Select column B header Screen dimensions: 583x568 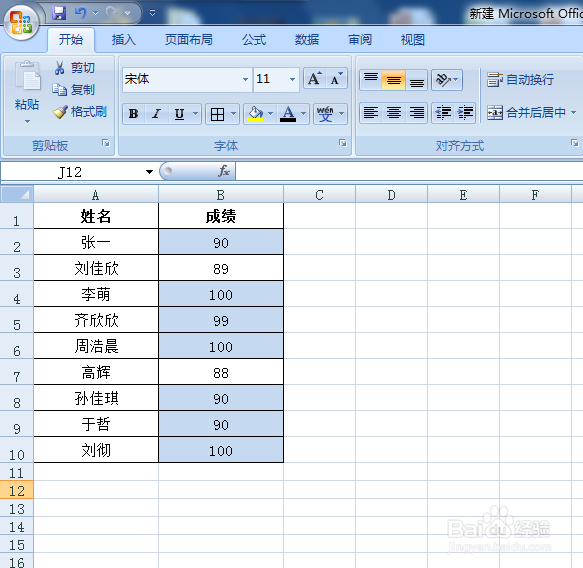[221, 194]
